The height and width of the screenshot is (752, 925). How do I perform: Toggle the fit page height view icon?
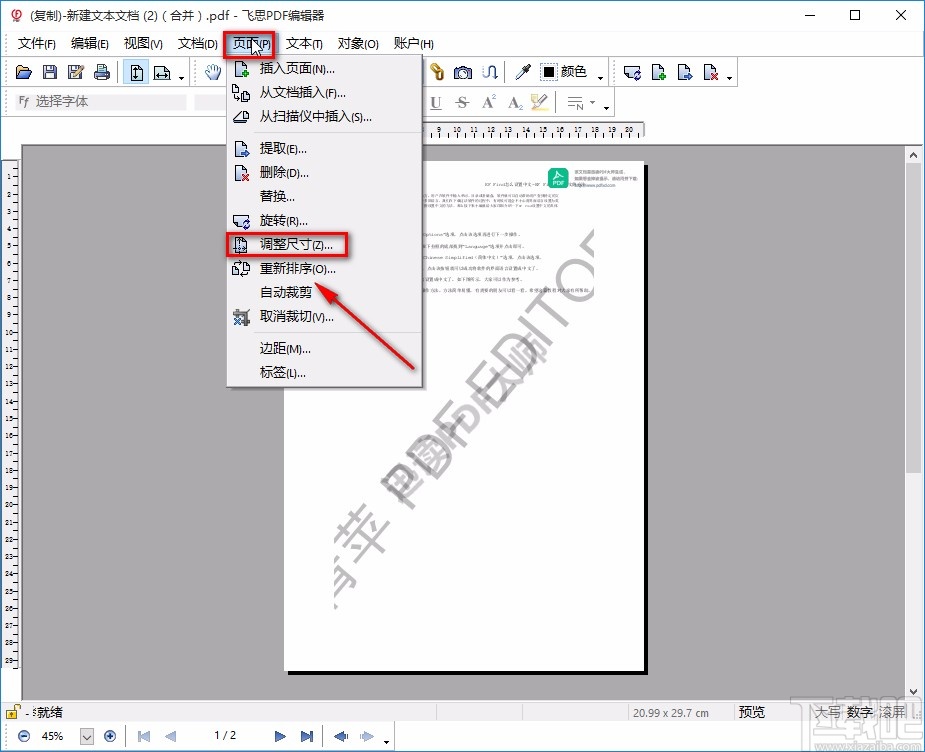136,73
